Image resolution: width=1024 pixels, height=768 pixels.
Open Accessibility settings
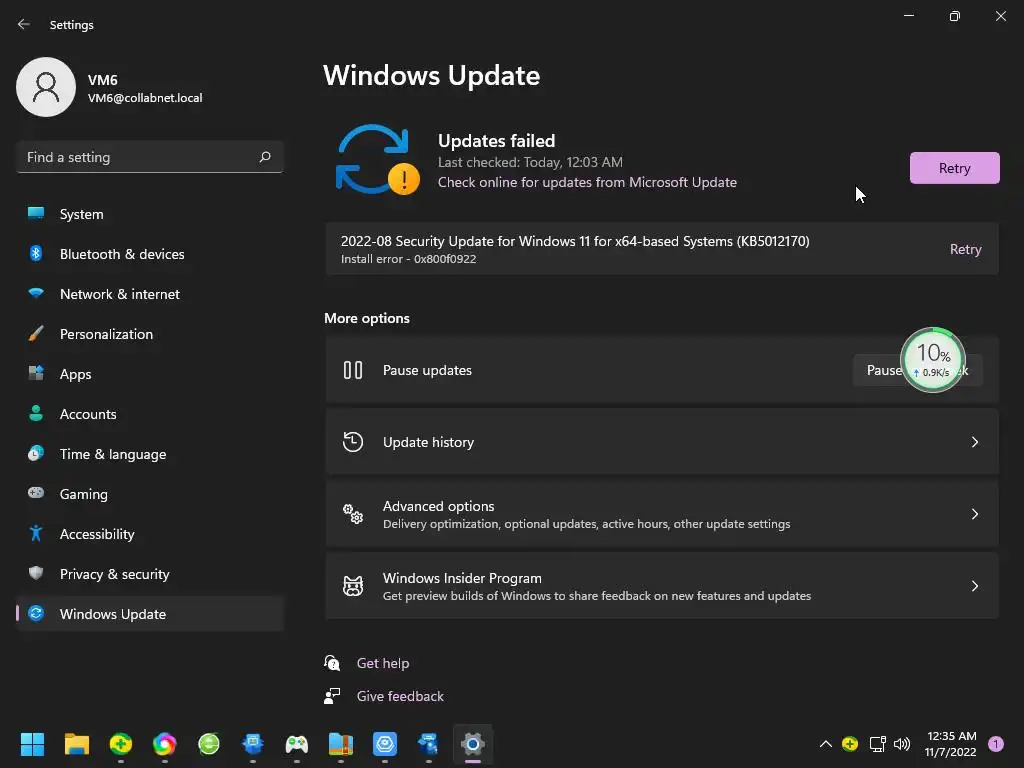coord(150,534)
